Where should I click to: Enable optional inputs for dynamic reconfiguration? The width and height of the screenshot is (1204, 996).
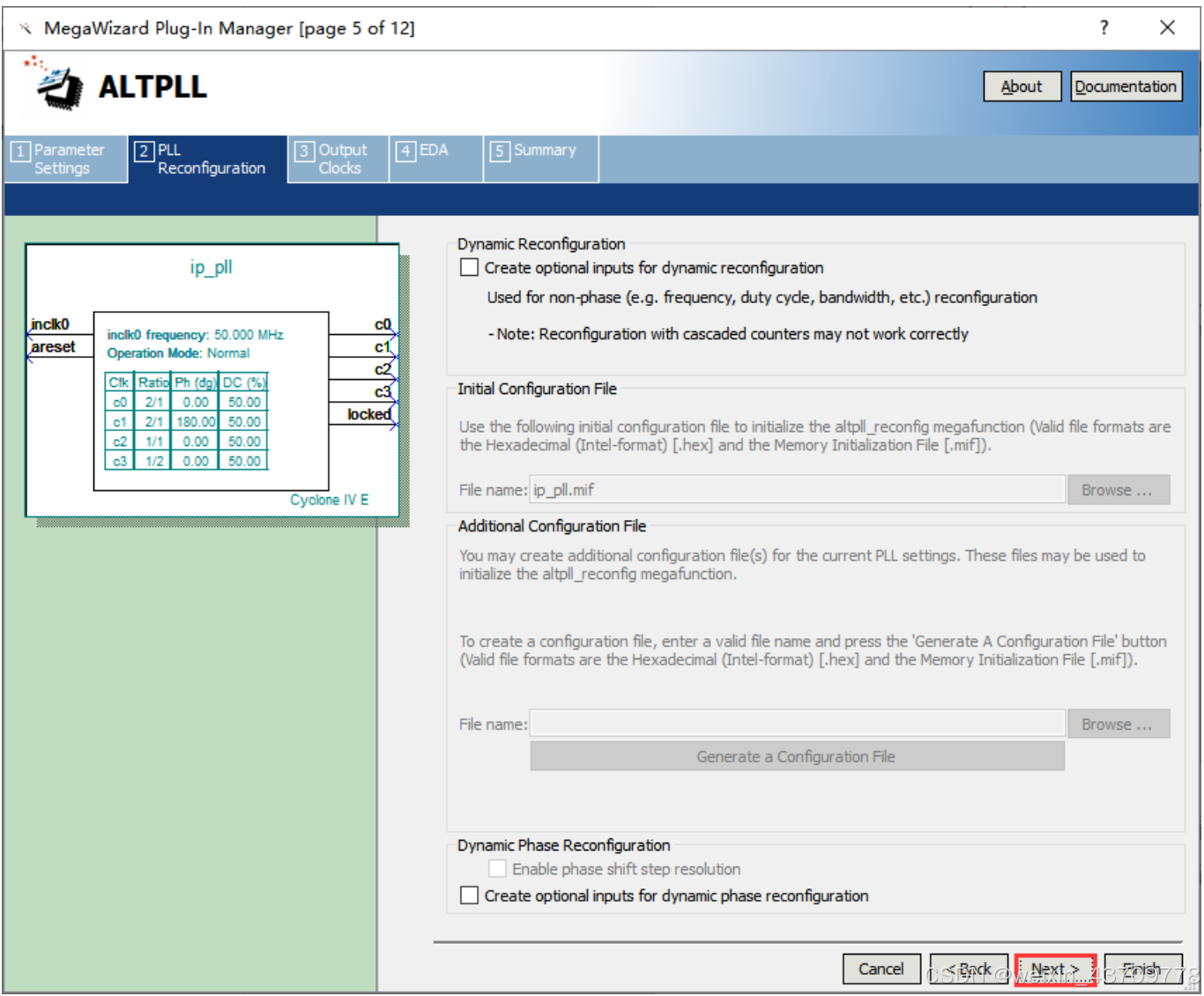pyautogui.click(x=470, y=267)
